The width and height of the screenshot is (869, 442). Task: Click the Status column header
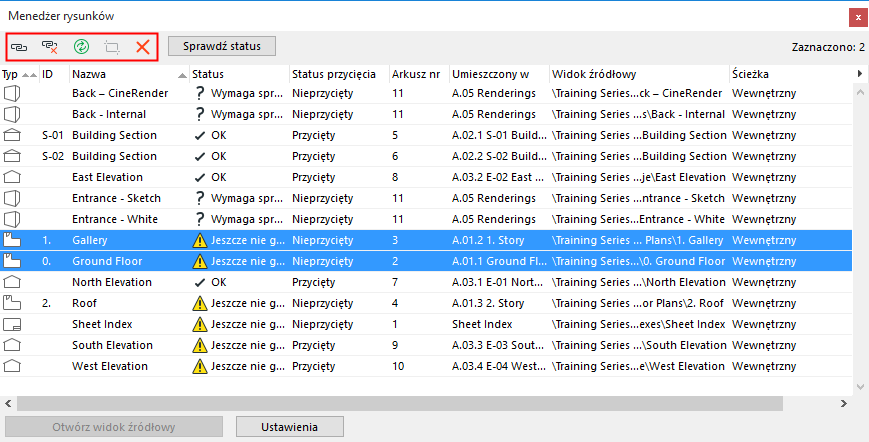coord(236,74)
